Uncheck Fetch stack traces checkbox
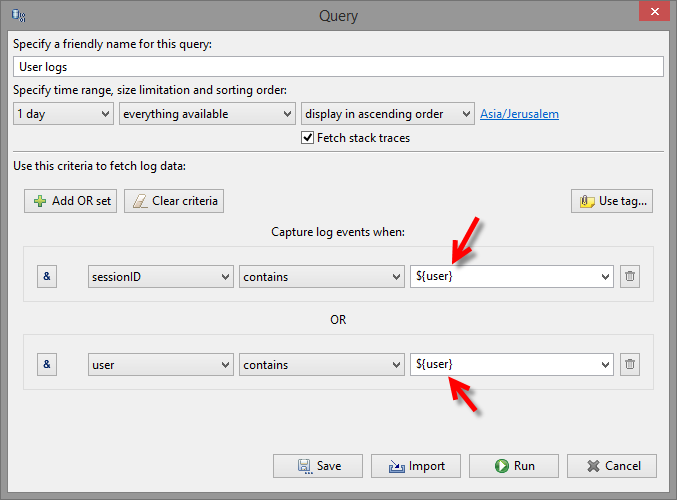Viewport: 677px width, 500px height. click(x=307, y=138)
